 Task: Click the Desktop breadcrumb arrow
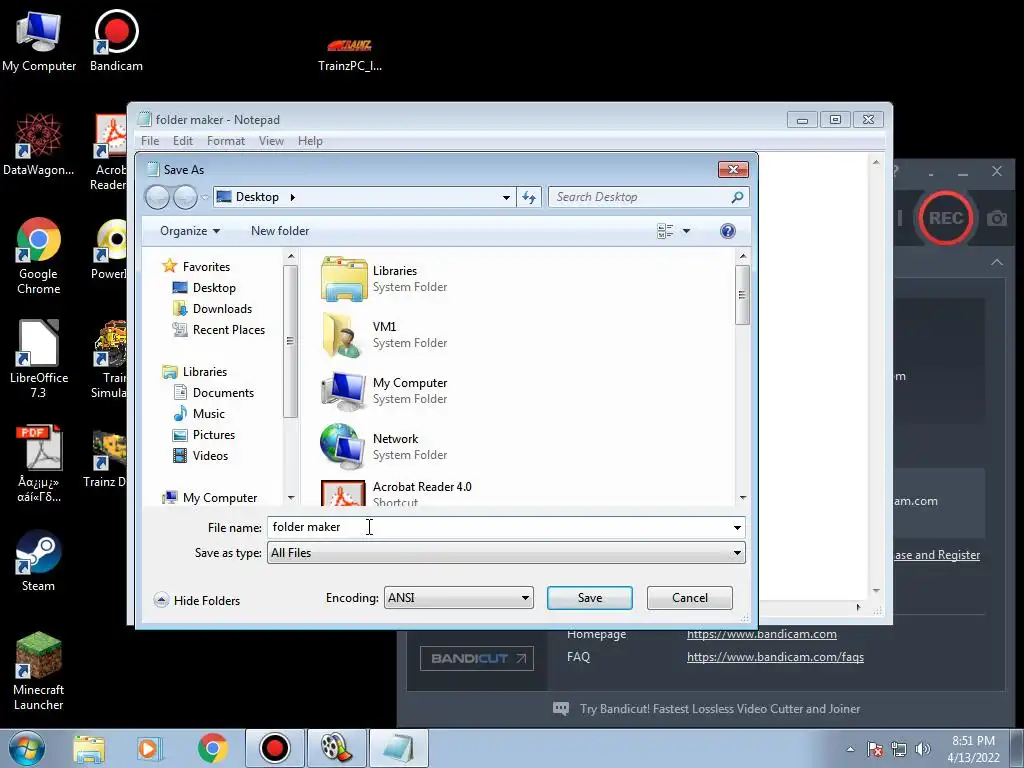293,197
